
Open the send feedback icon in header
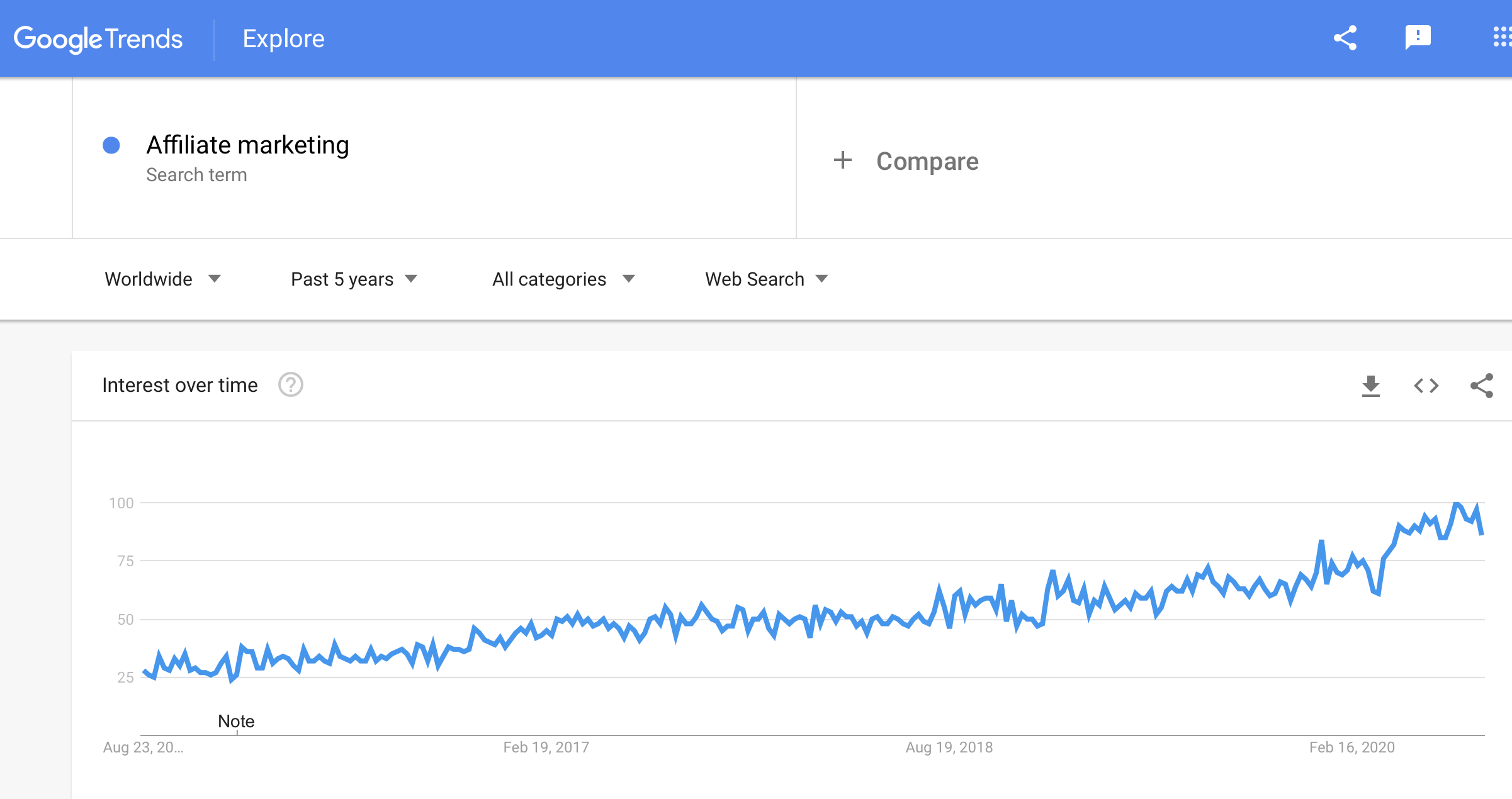pos(1418,38)
